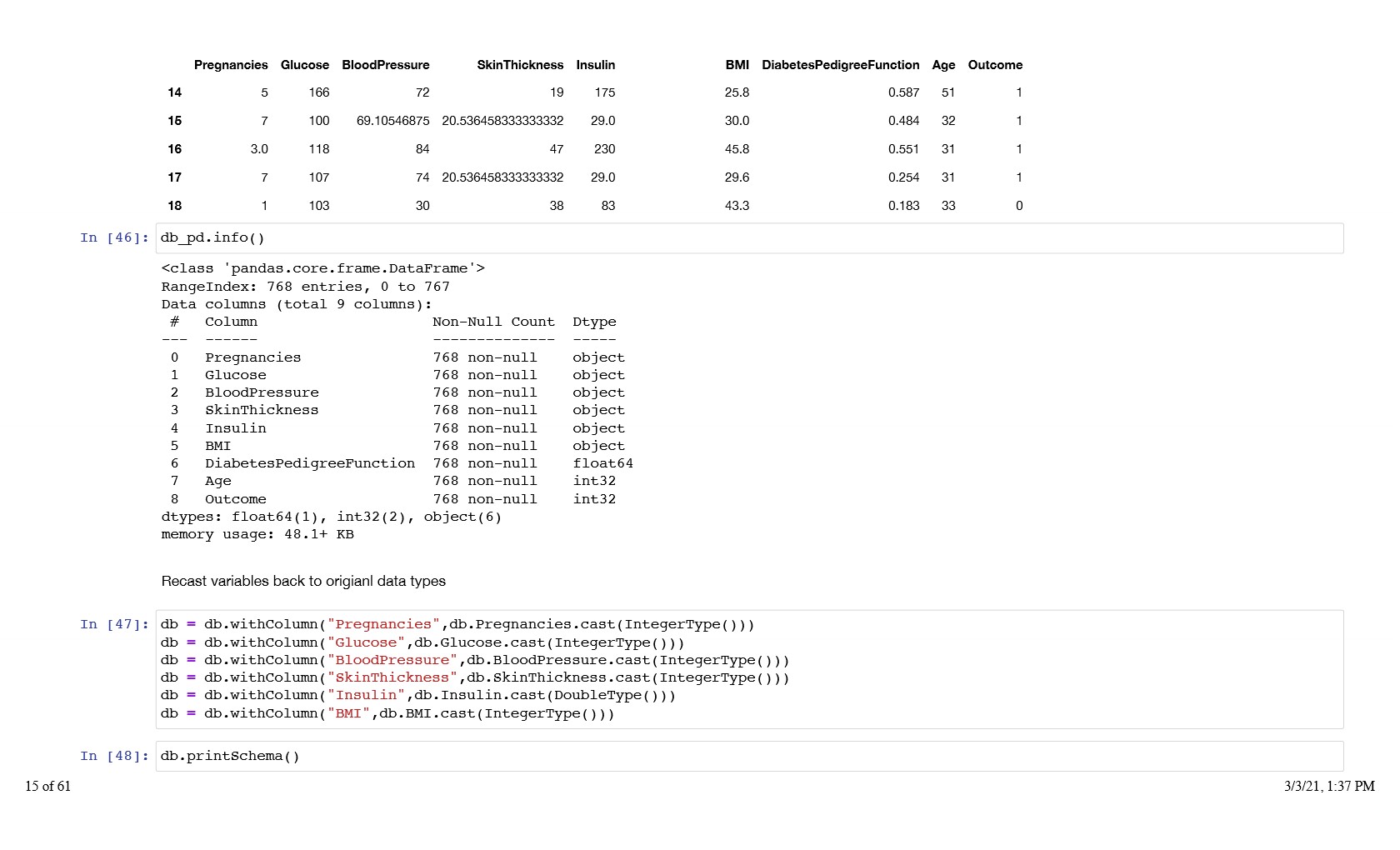The image size is (1400, 850).
Task: Select the Insulin column header
Action: [595, 65]
